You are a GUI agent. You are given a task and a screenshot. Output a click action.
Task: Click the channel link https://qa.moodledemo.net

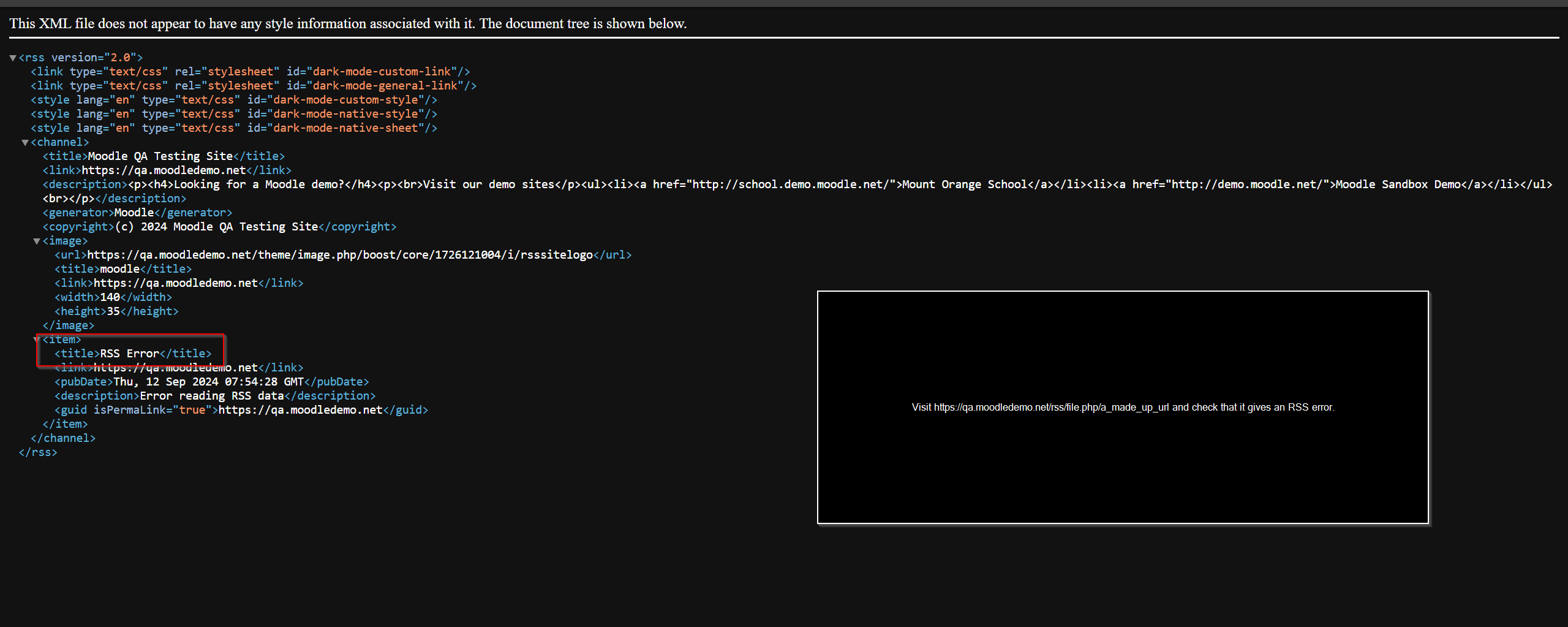coord(167,170)
